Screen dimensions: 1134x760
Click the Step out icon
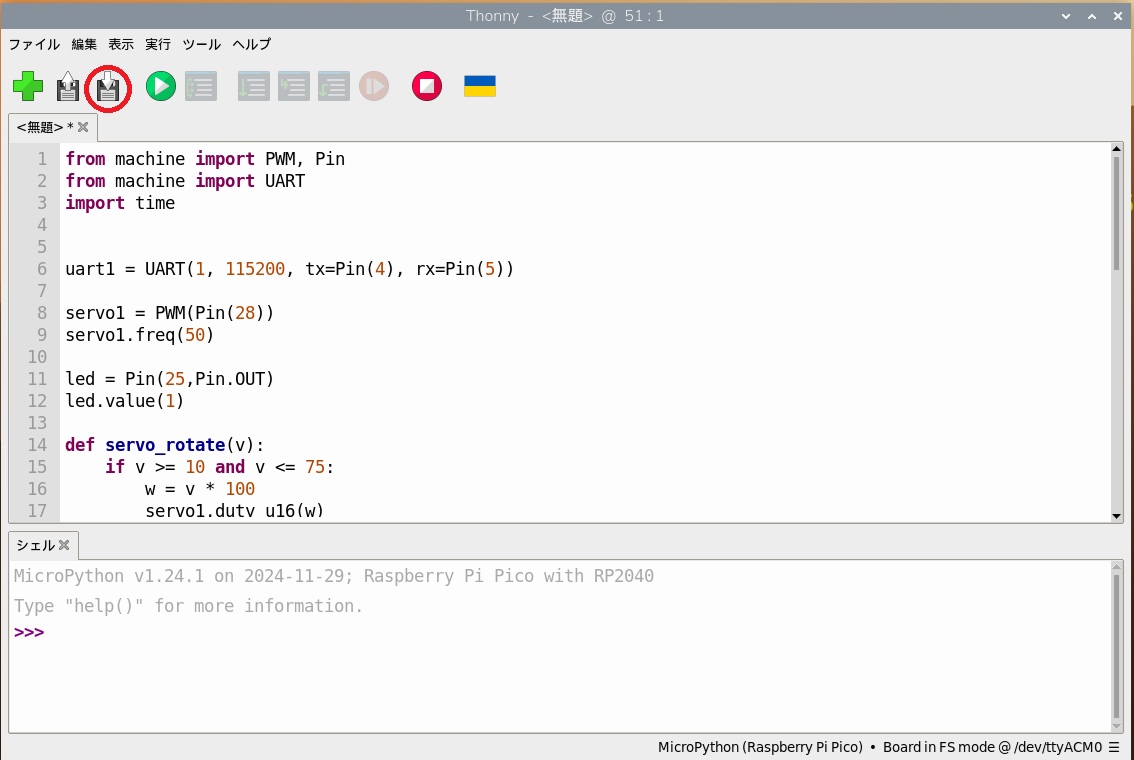(333, 87)
